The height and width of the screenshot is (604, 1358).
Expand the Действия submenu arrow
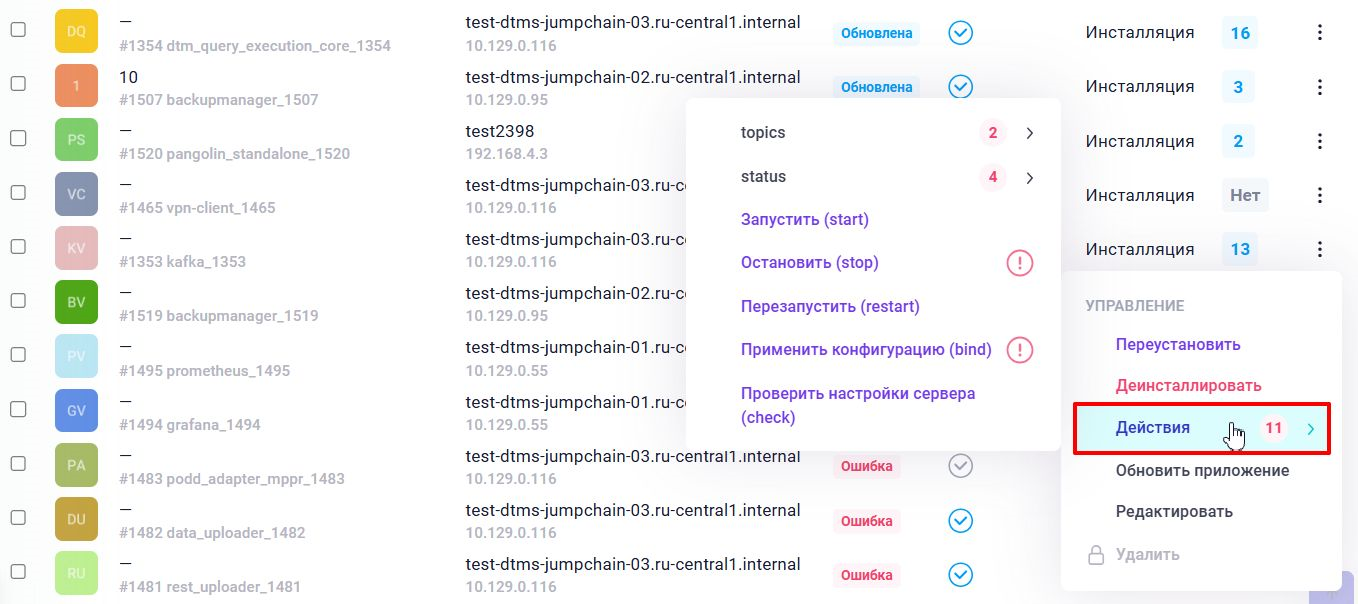coord(1310,429)
